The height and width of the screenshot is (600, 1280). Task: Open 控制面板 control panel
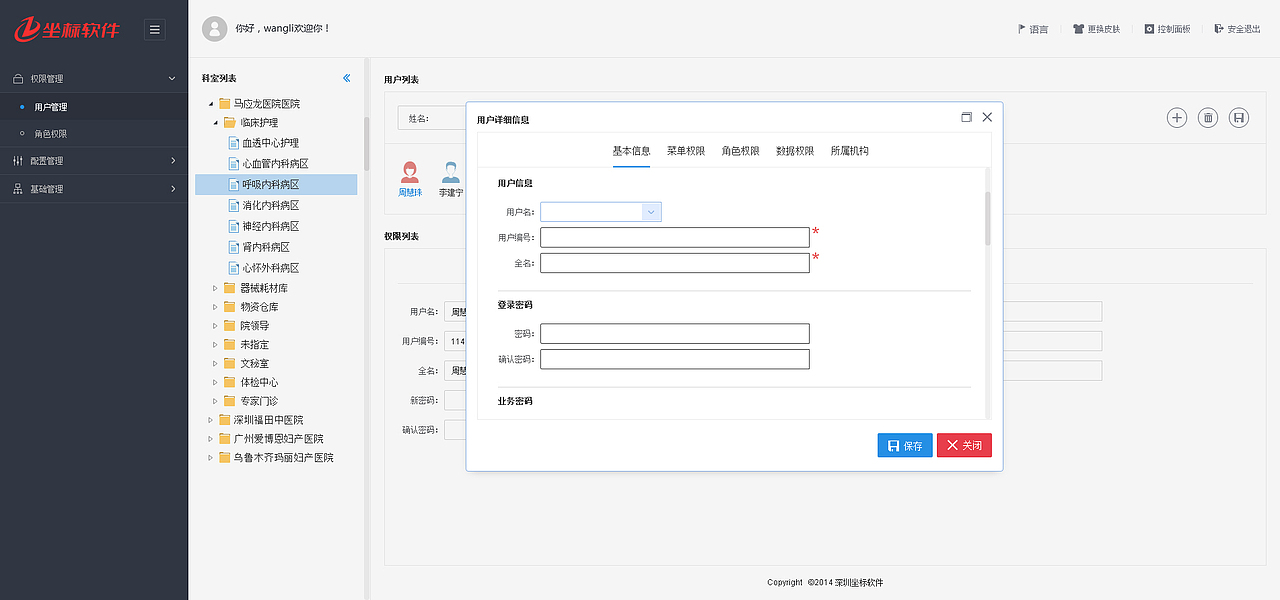click(1167, 29)
